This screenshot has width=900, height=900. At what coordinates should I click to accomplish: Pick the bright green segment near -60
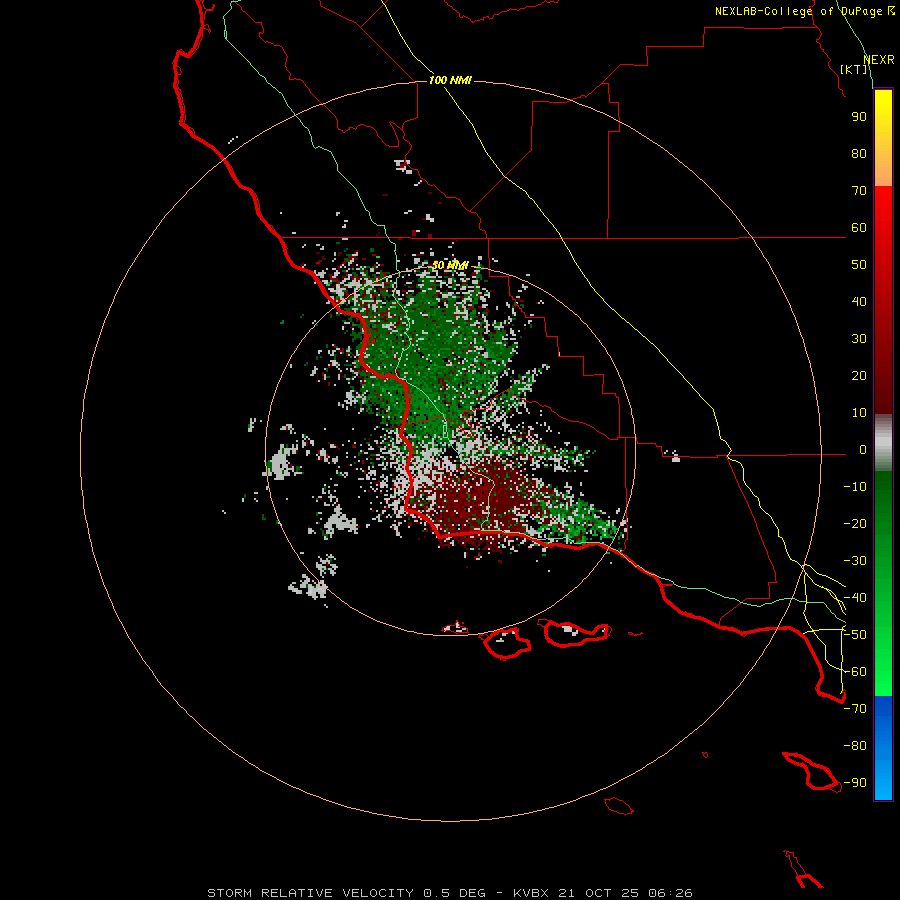[883, 672]
